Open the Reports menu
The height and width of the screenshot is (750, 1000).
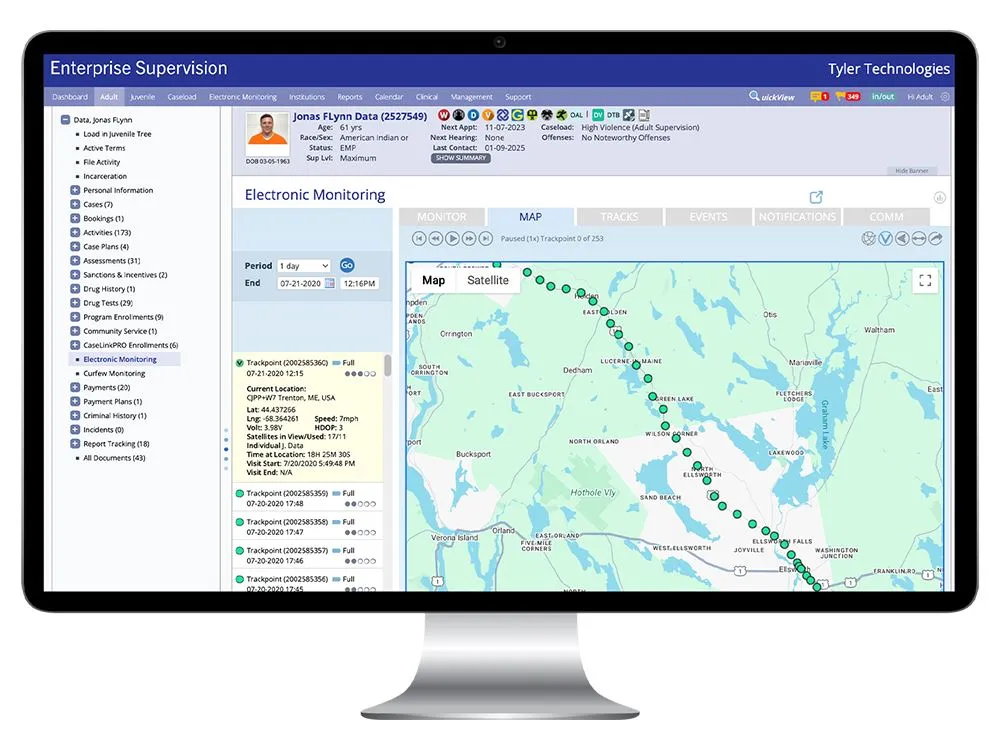click(x=350, y=97)
